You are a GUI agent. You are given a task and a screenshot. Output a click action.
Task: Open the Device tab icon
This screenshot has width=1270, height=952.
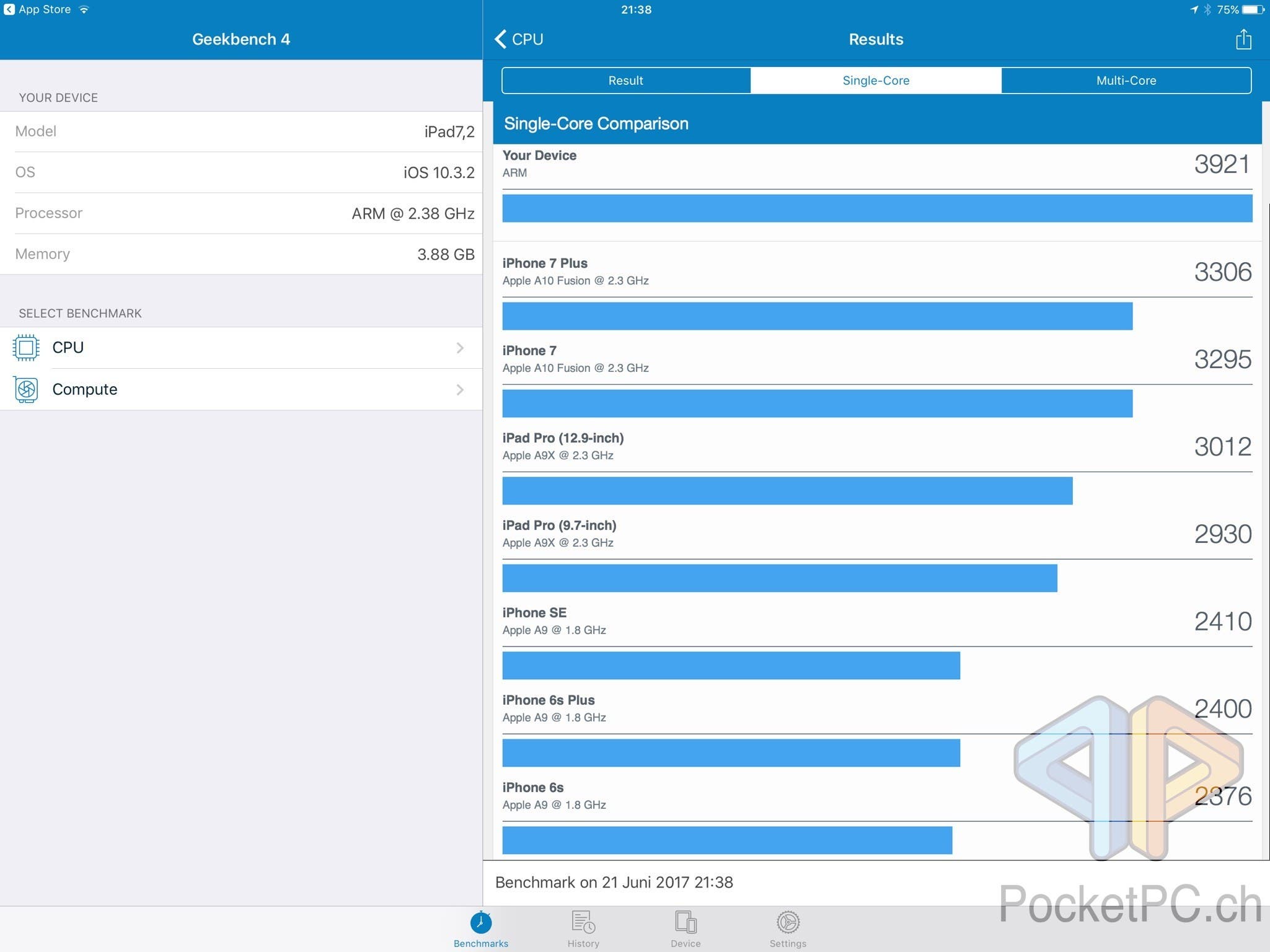point(686,922)
